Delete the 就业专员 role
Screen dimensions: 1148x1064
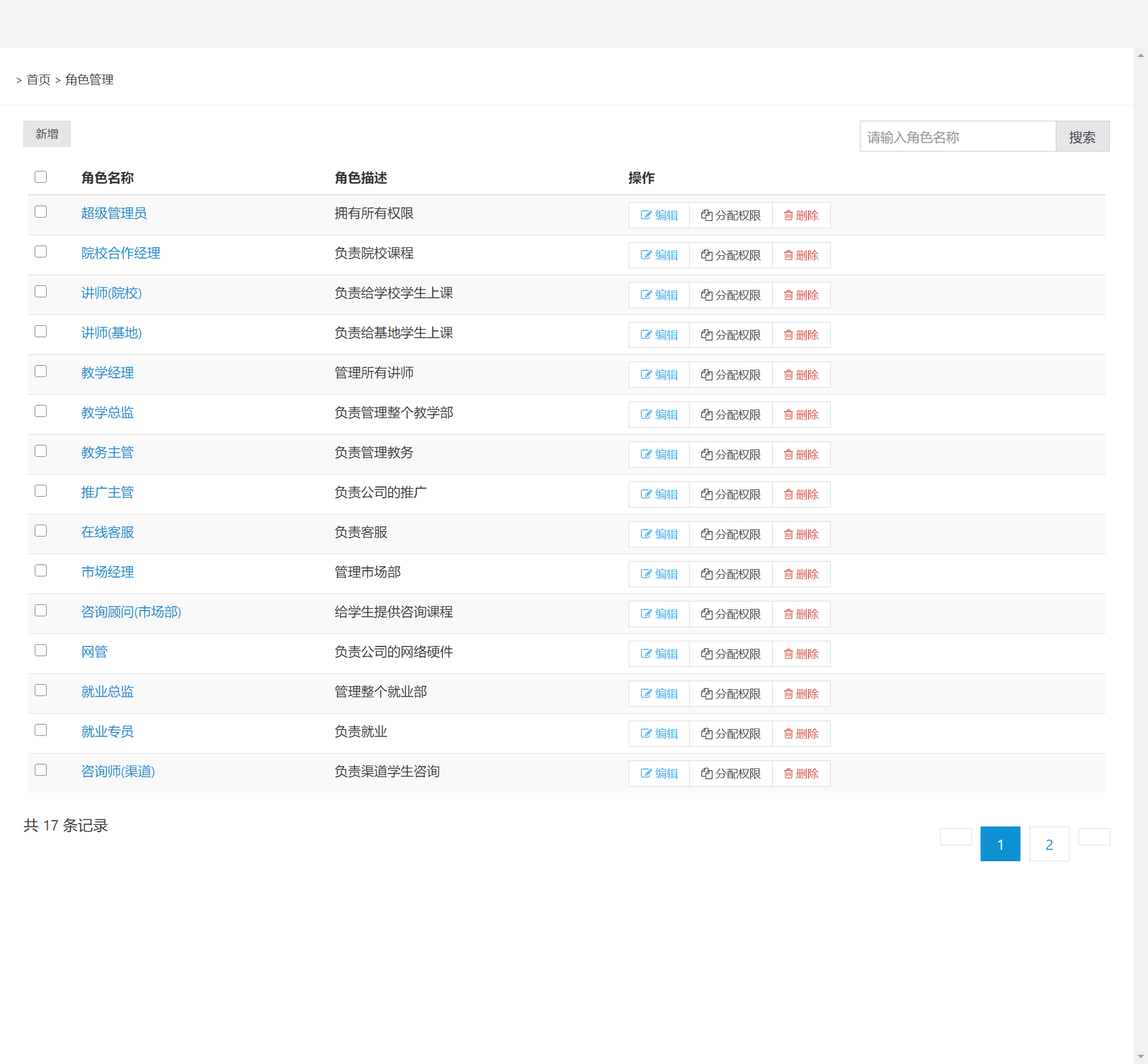pyautogui.click(x=801, y=734)
